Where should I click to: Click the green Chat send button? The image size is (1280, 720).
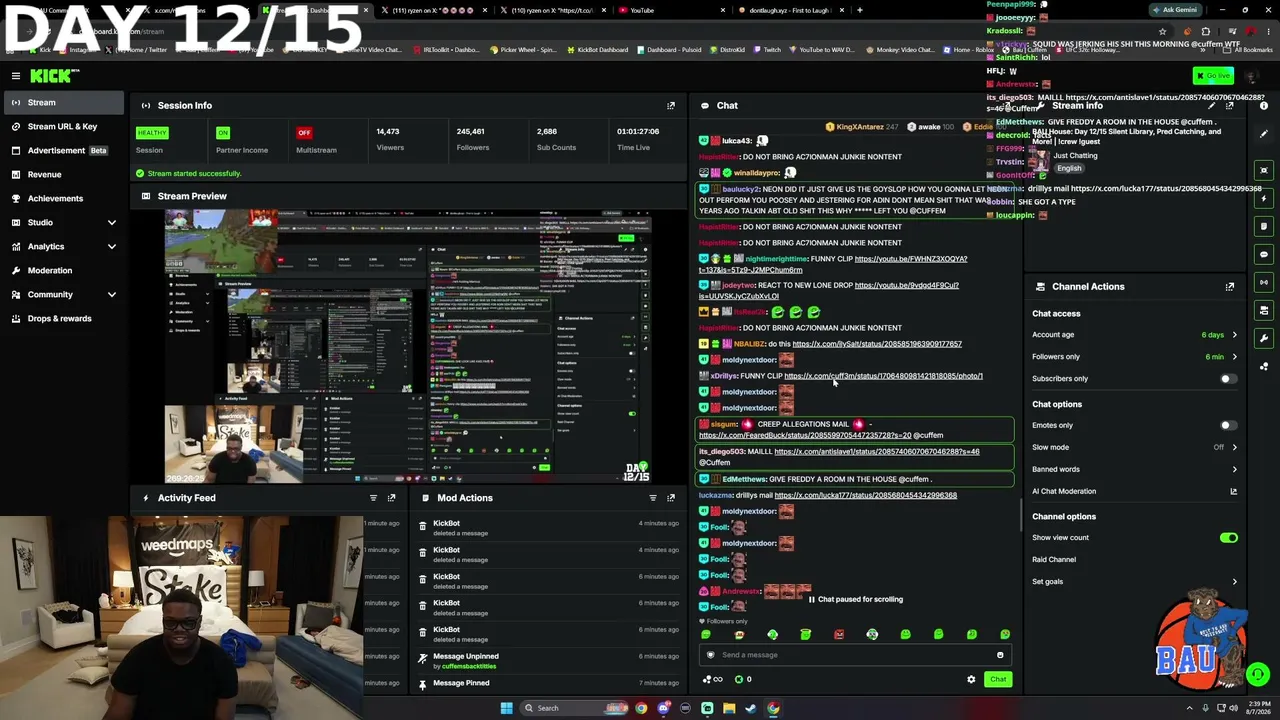pos(998,680)
